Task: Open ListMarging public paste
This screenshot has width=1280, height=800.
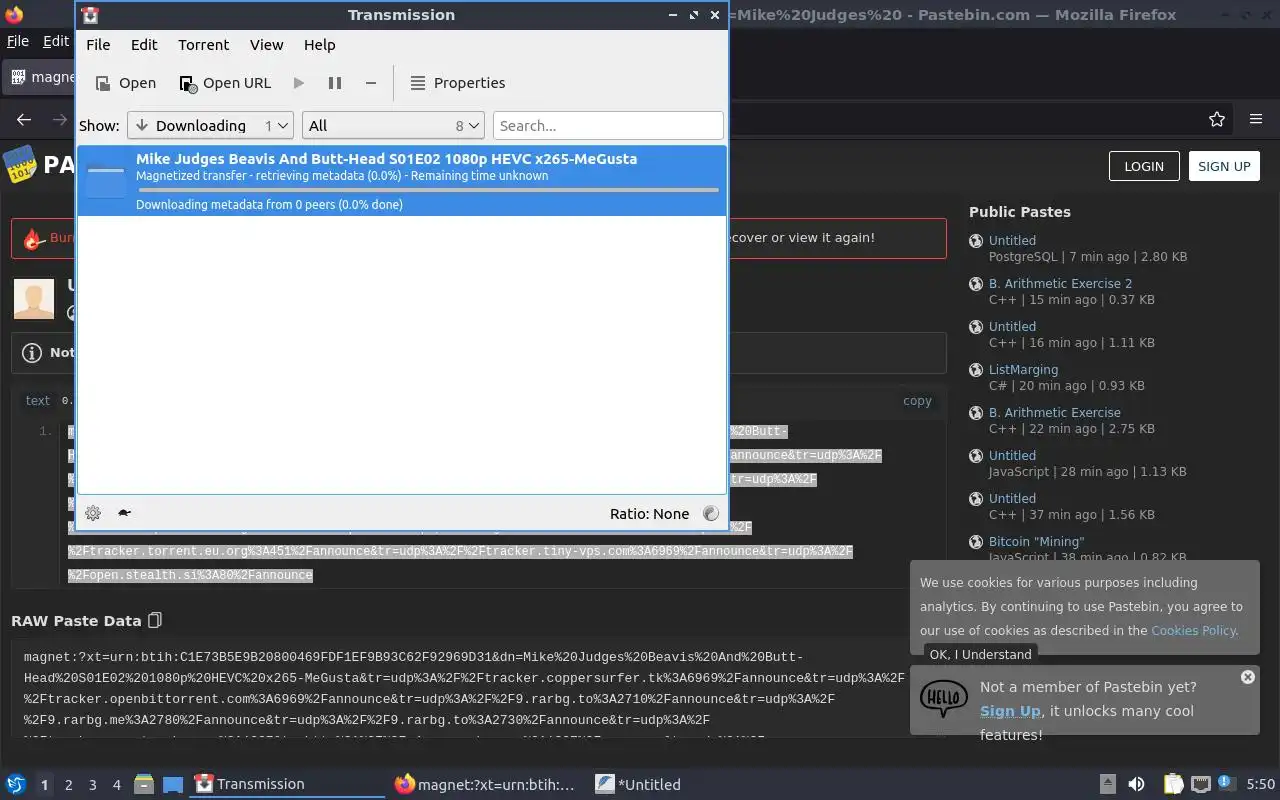Action: pos(1023,369)
